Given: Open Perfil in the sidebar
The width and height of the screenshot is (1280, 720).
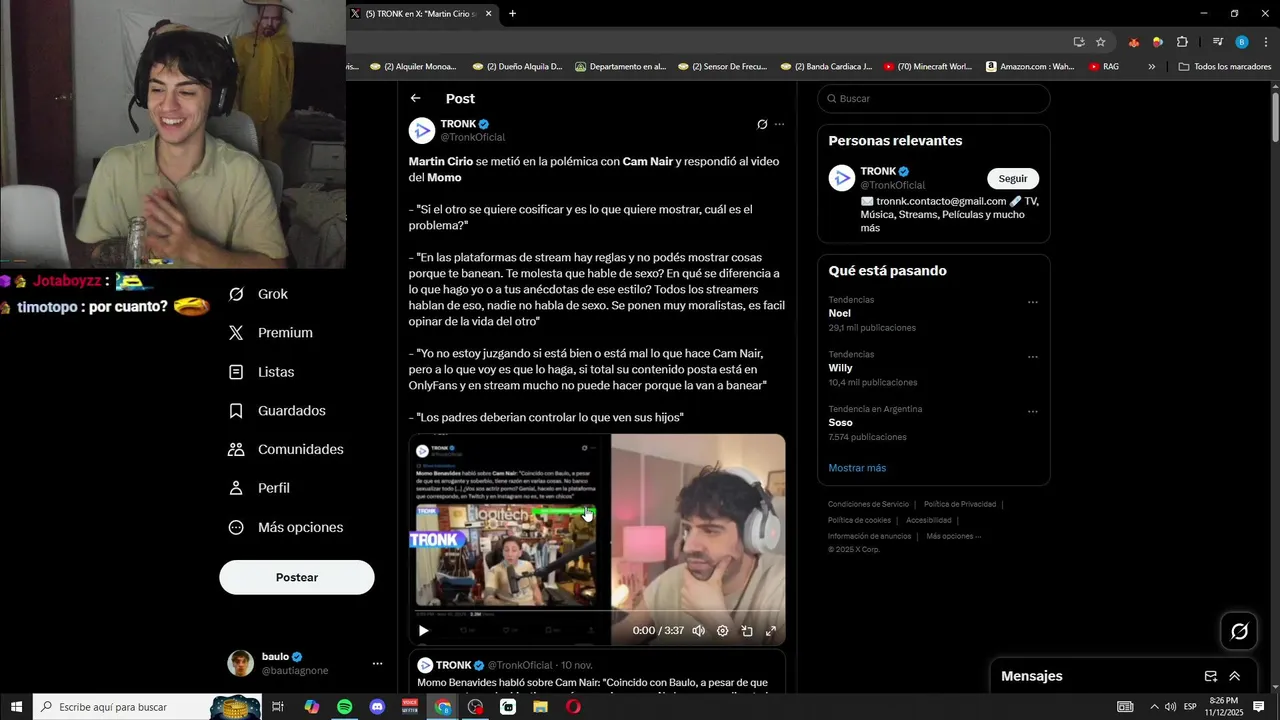Looking at the screenshot, I should (x=259, y=488).
